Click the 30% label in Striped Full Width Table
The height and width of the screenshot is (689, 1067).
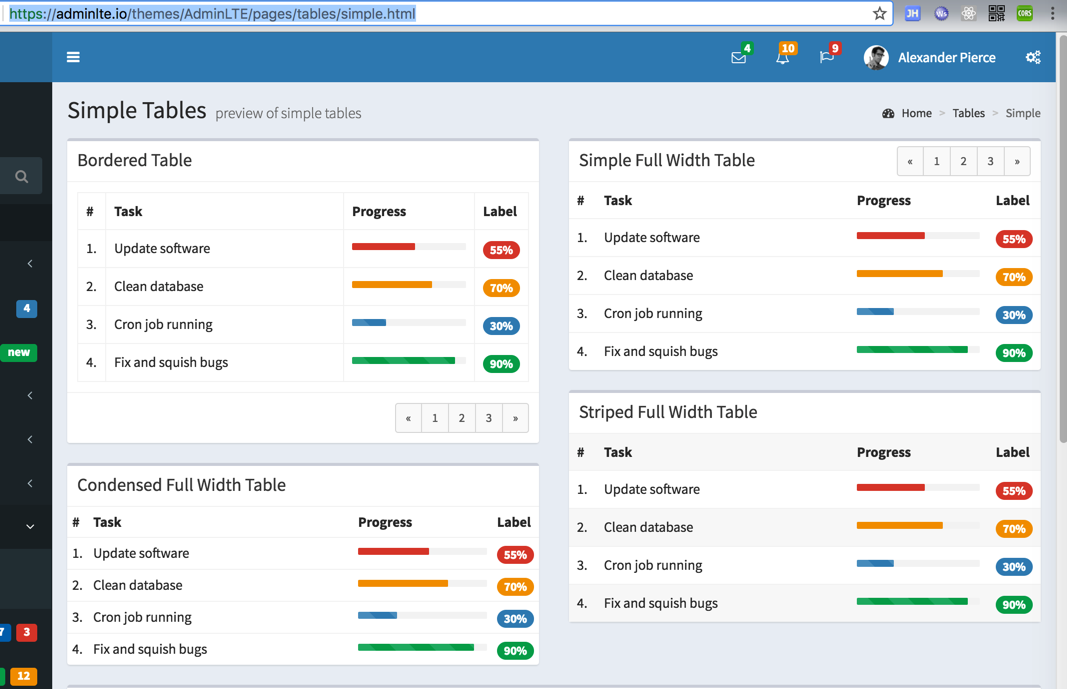click(1013, 567)
